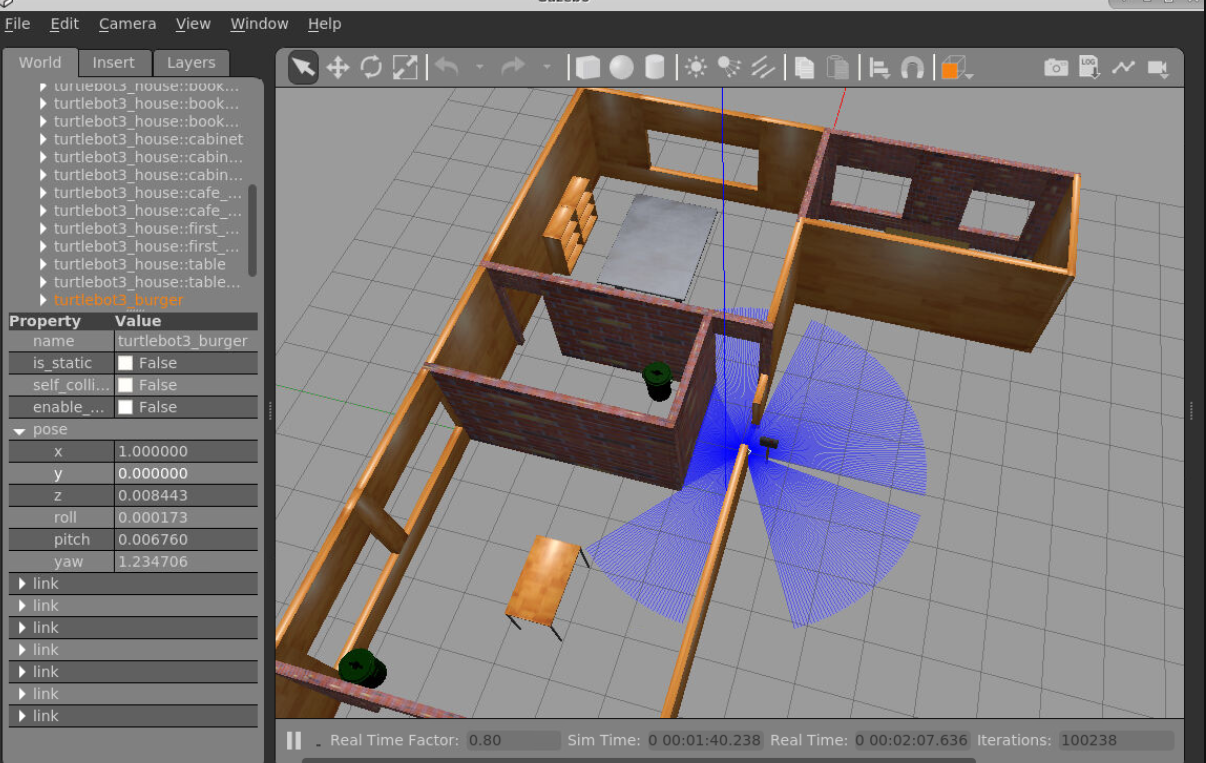Screen dimensions: 1206x763
Task: Toggle the self_colli… checkbox
Action: [125, 385]
